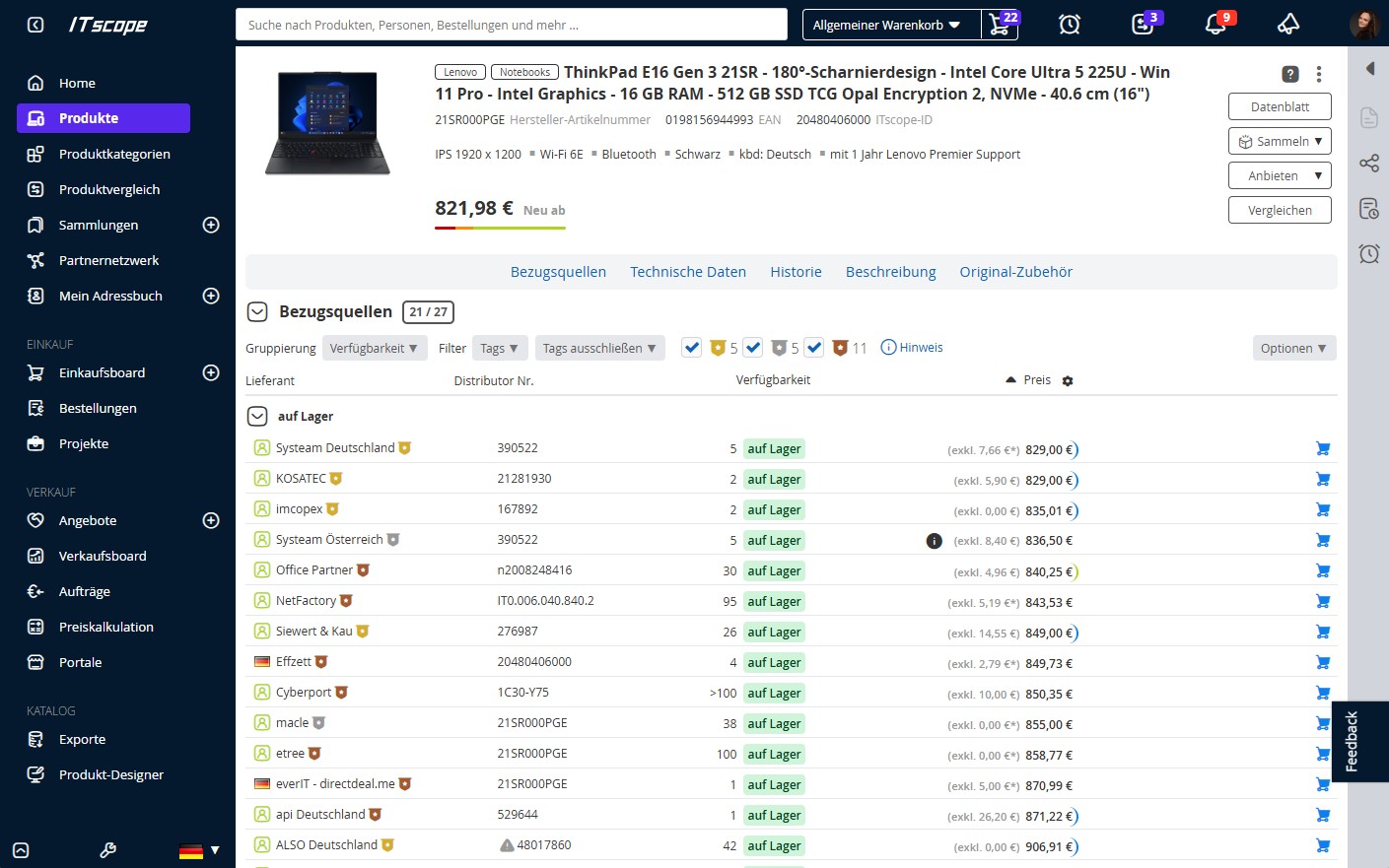The height and width of the screenshot is (868, 1389).
Task: Click the share icon in right sidebar
Action: pyautogui.click(x=1368, y=164)
